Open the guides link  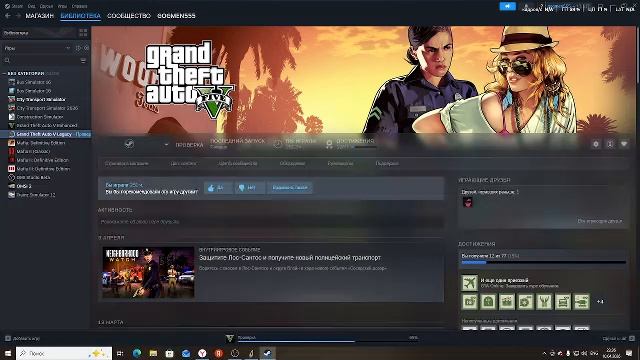340,163
